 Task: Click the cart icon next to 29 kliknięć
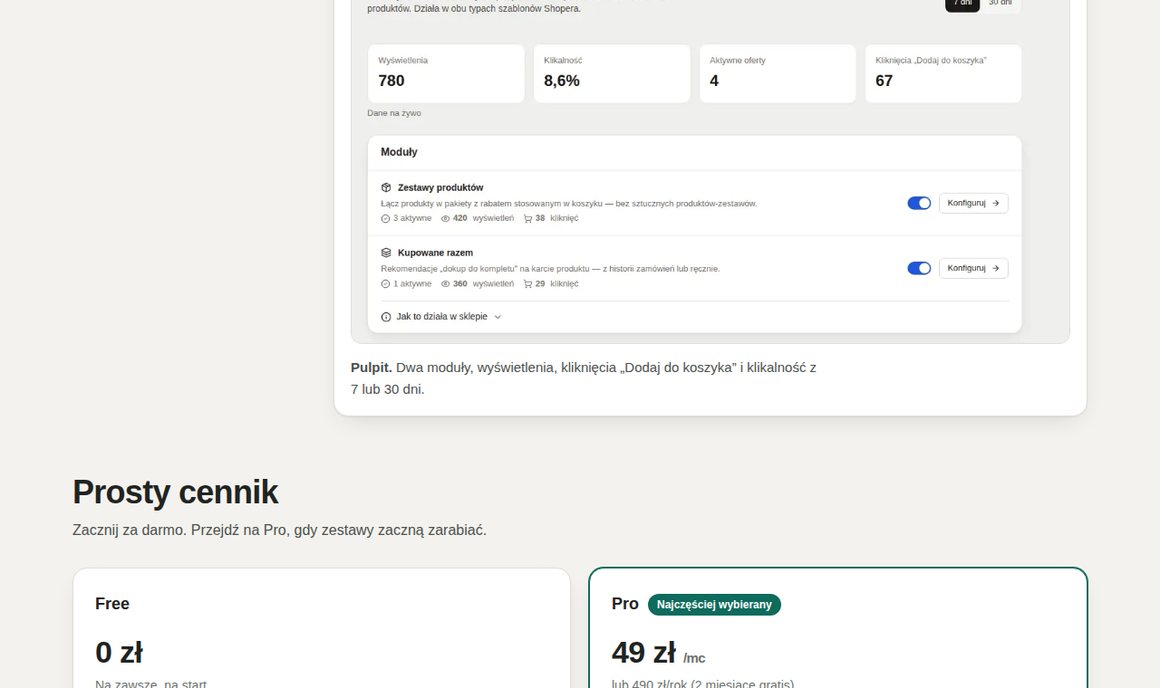527,284
